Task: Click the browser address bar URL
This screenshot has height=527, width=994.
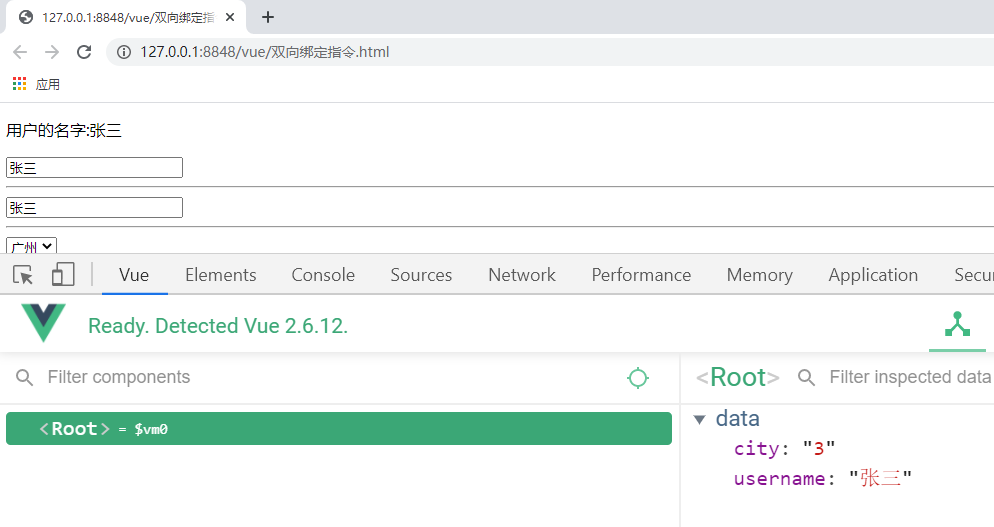Action: (x=265, y=52)
